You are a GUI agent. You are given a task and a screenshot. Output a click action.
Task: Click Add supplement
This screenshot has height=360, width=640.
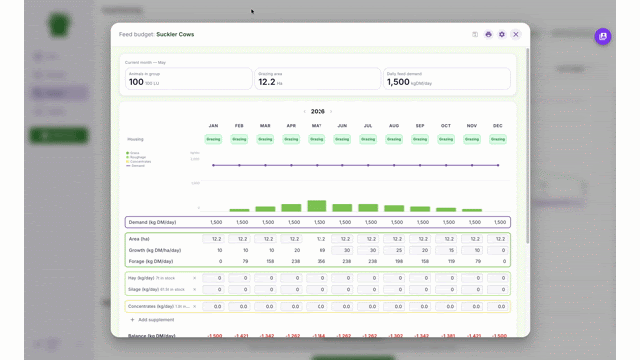tap(152, 320)
